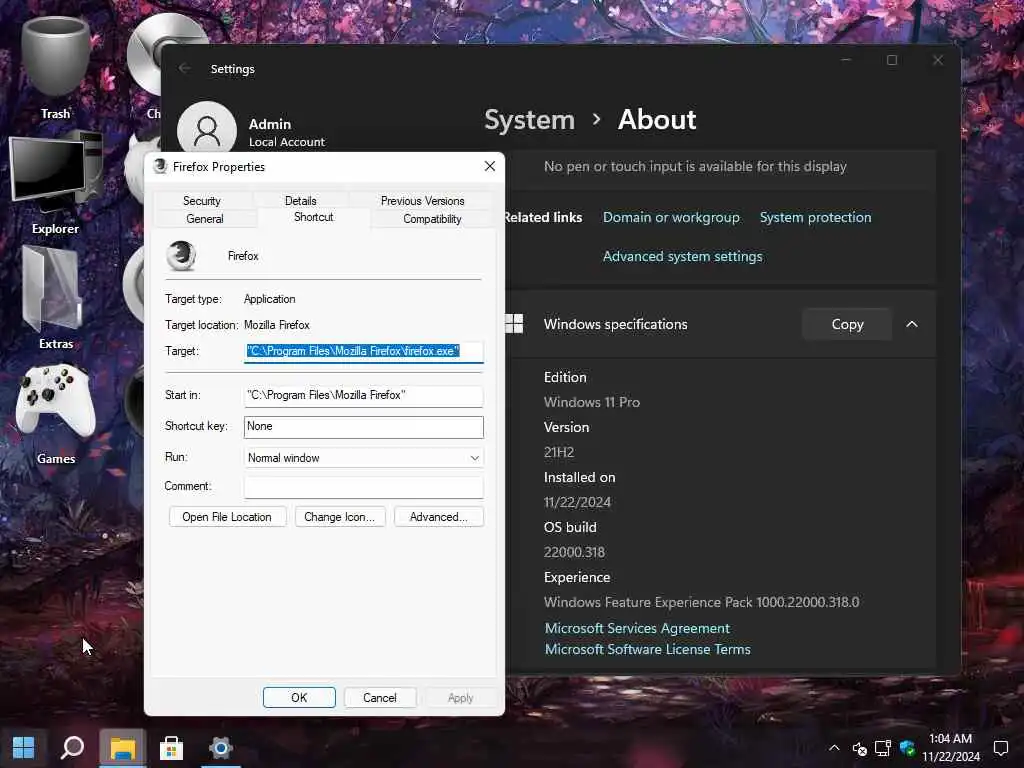Open the Games controller desktop icon

(56, 414)
